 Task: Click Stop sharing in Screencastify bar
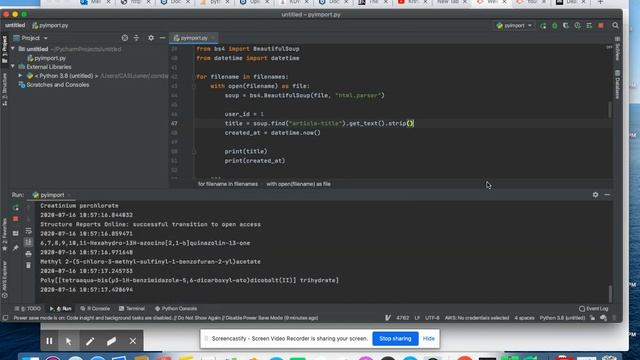[x=395, y=338]
